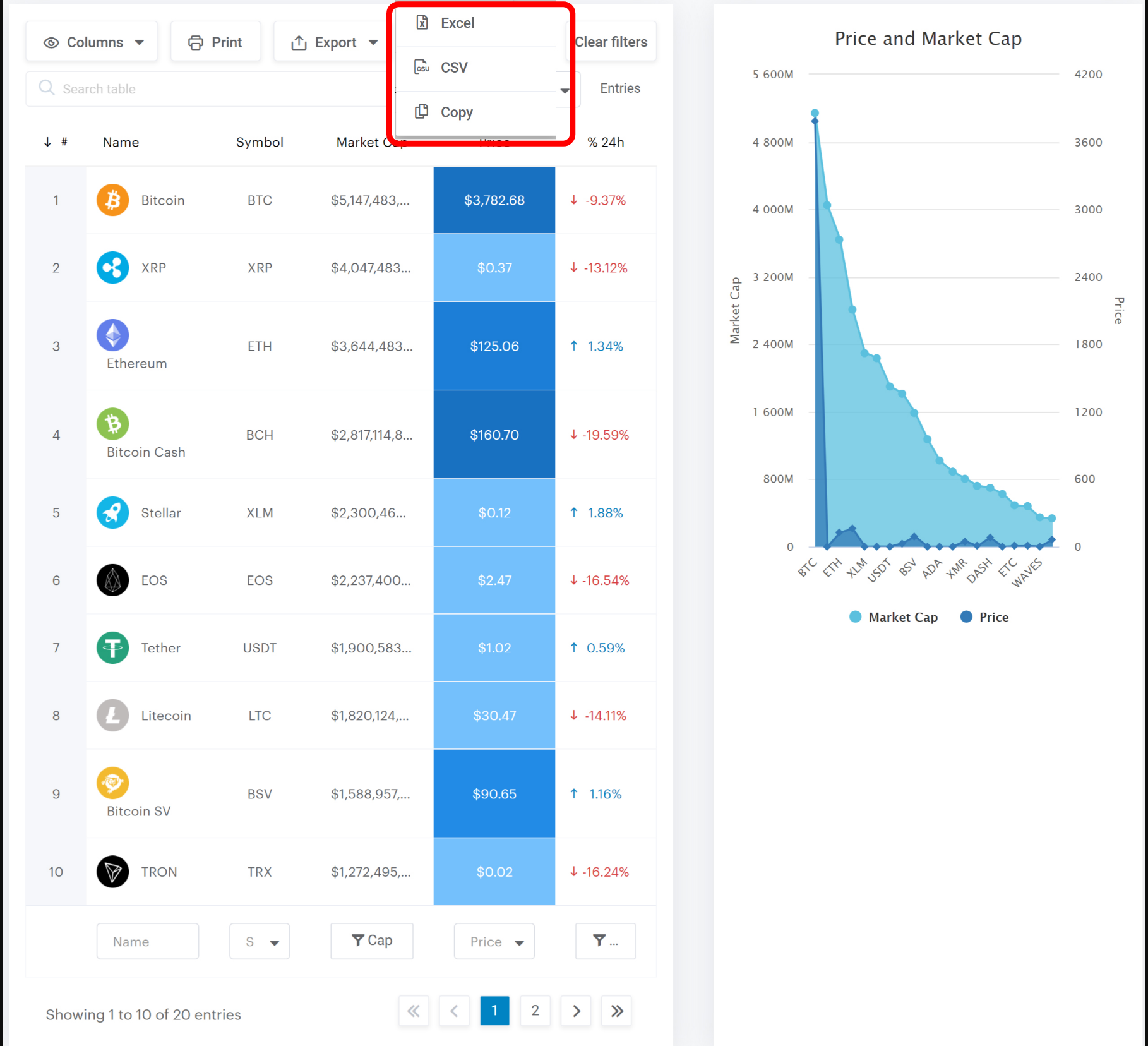
Task: Click EOS market cap $2,237,400...
Action: coord(371,580)
